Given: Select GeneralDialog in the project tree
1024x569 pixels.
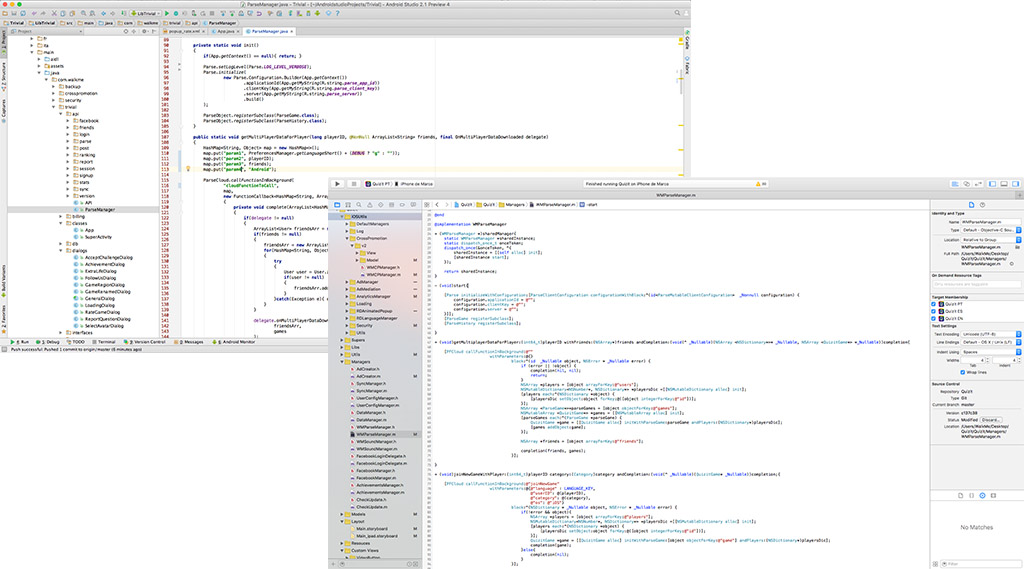Looking at the screenshot, I should [x=99, y=299].
